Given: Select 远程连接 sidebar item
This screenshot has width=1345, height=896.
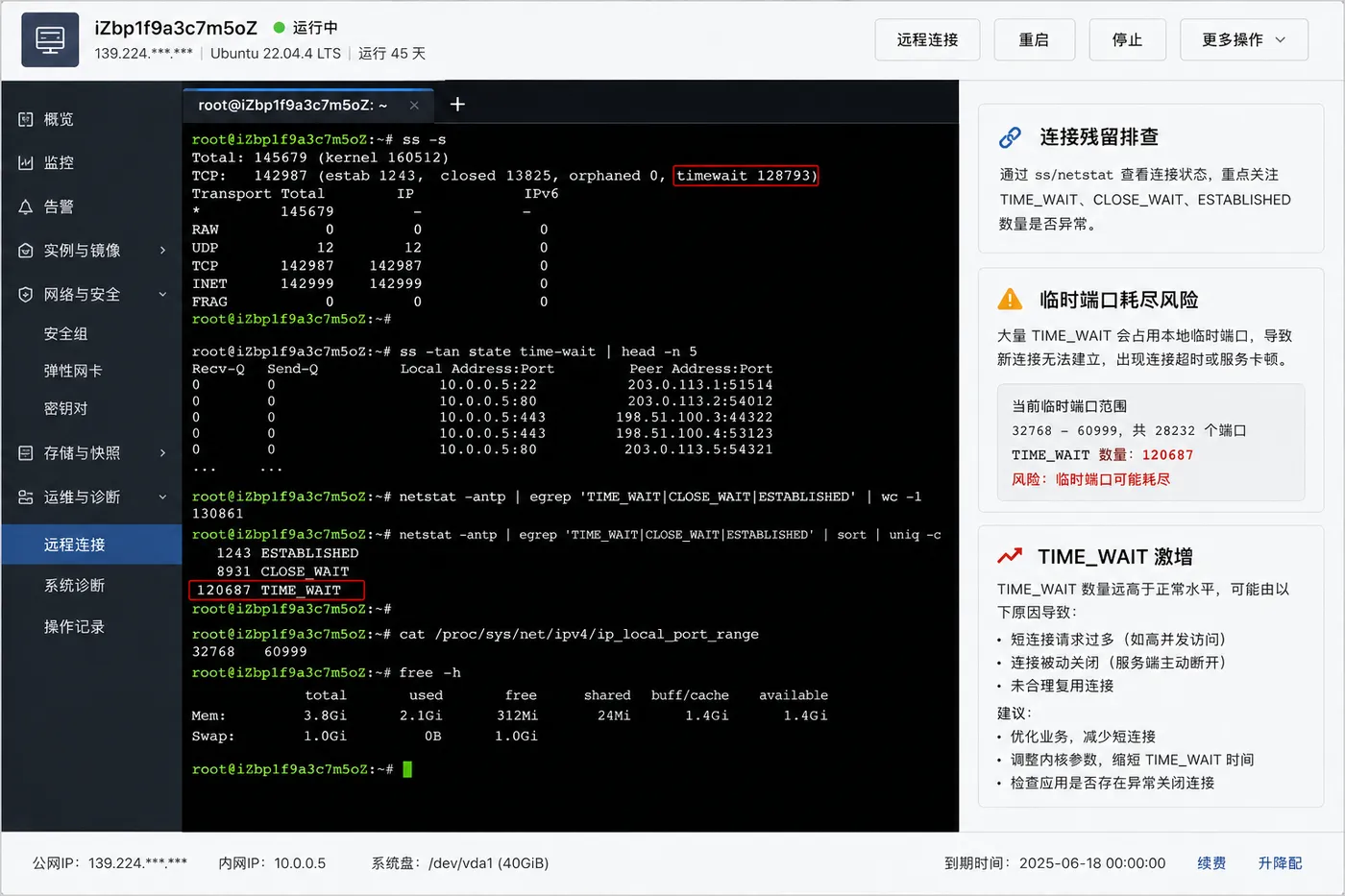Looking at the screenshot, I should 91,545.
